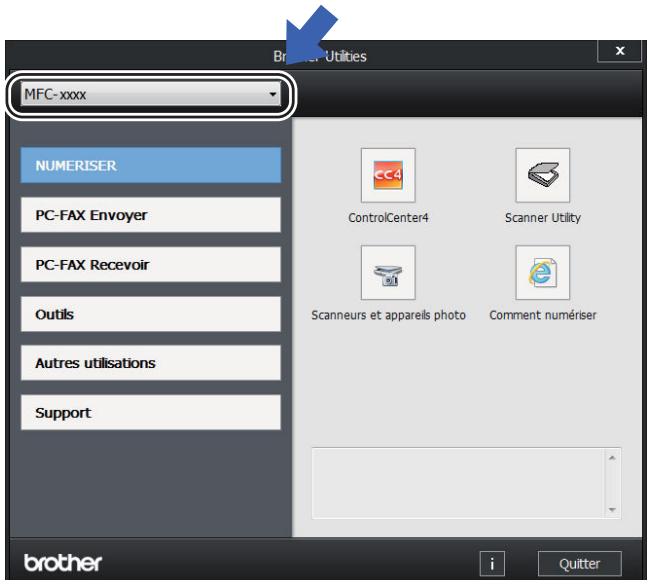The image size is (650, 584).
Task: Open the PC-FAX Recevoir category
Action: (151, 264)
